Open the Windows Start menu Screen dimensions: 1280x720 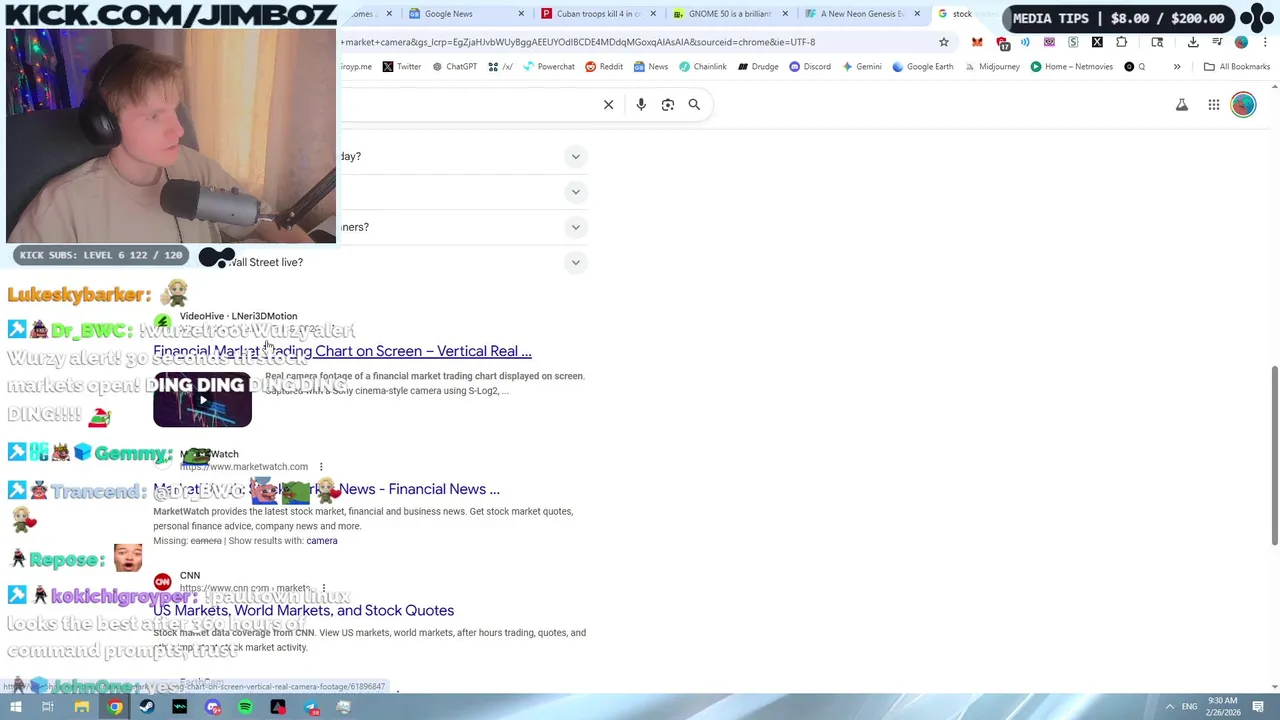pyautogui.click(x=16, y=707)
